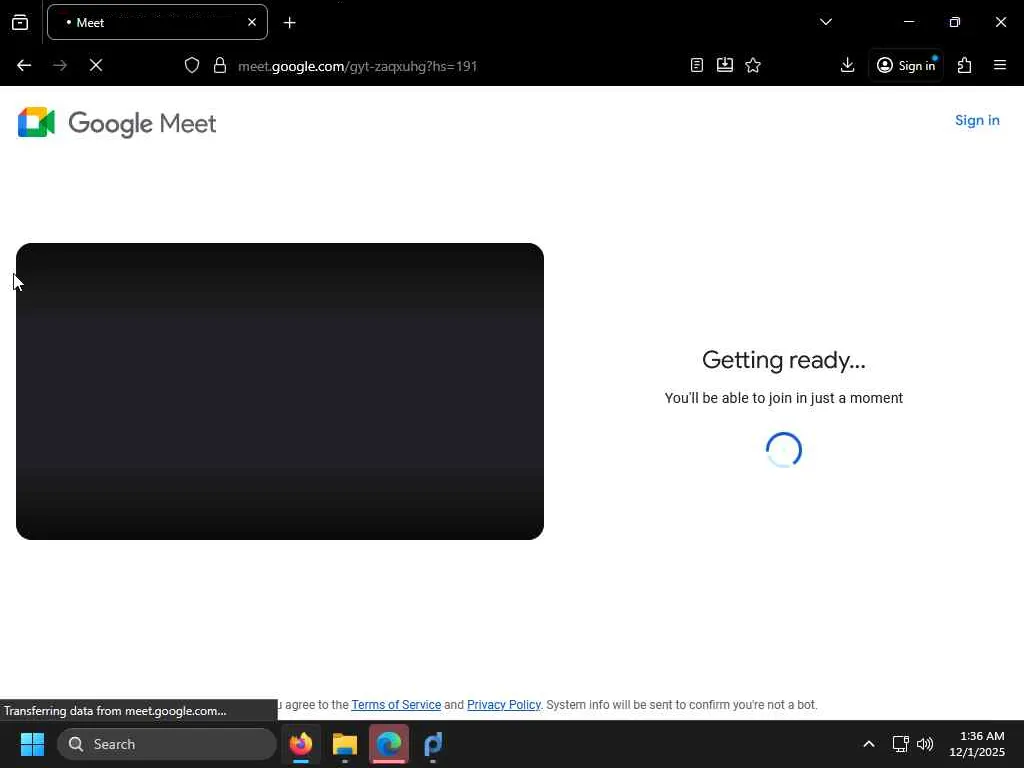Click the 'You'll be able to join' text

(784, 398)
